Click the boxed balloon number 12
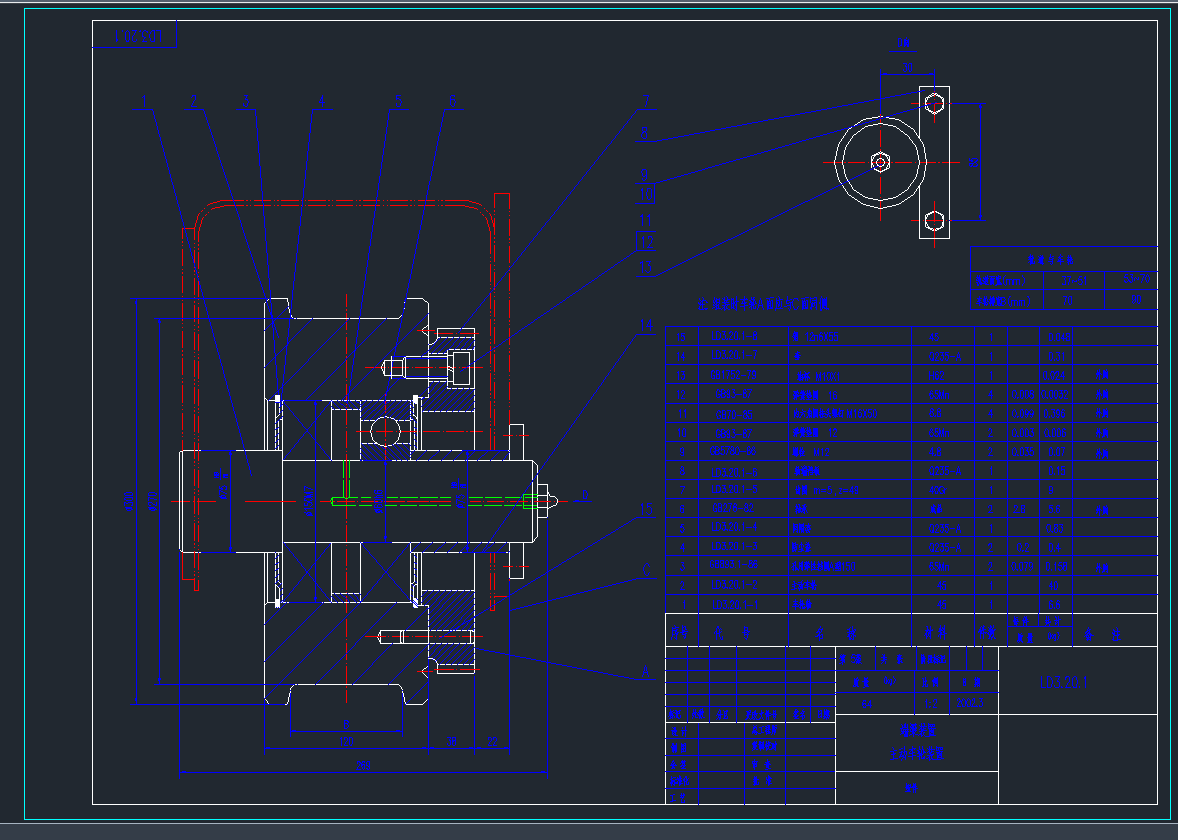1178x840 pixels. click(x=646, y=241)
